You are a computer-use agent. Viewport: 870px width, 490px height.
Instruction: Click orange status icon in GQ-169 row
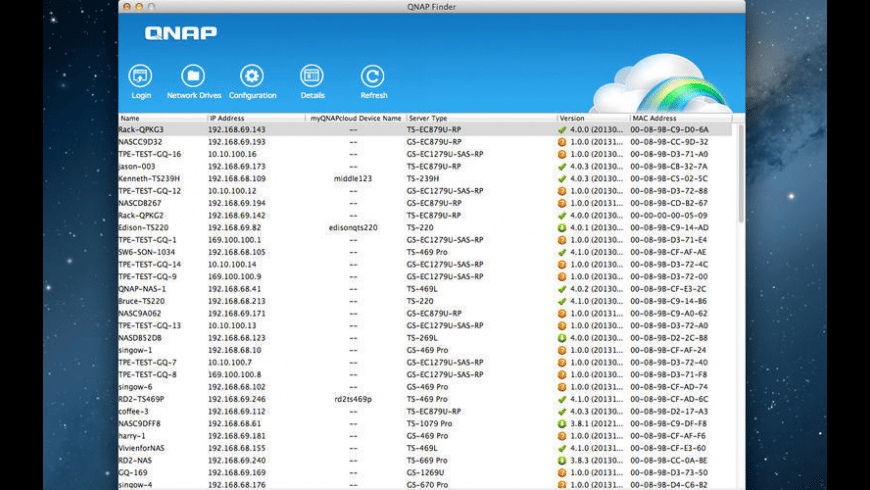coord(562,473)
